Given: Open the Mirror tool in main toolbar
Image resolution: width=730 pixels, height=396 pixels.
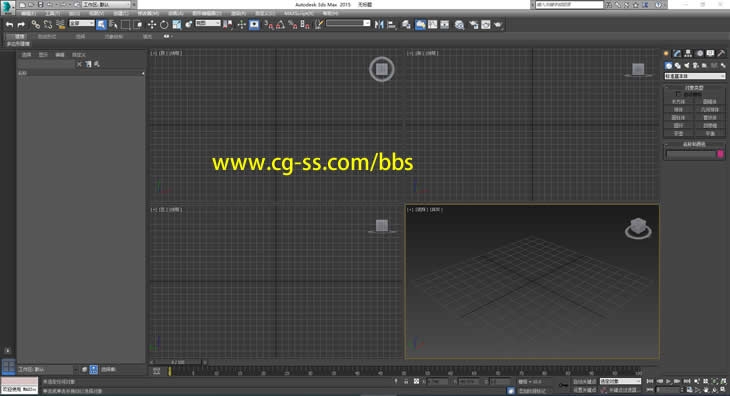Looking at the screenshot, I should (x=379, y=25).
